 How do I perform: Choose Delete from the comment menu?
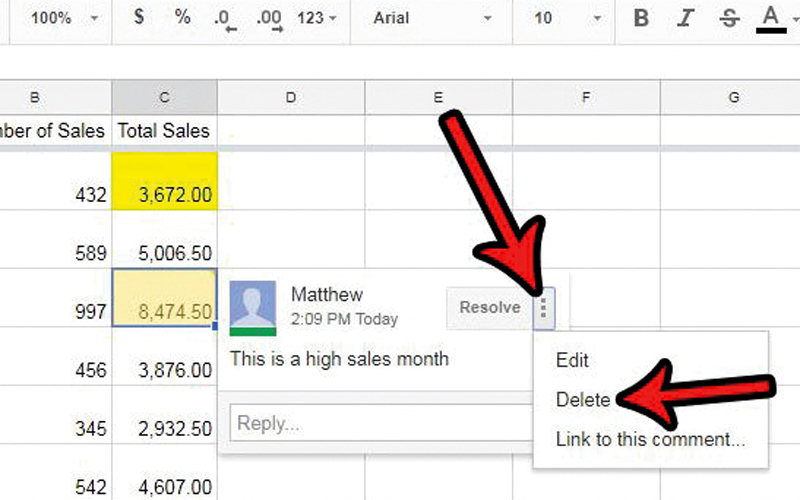(x=582, y=399)
